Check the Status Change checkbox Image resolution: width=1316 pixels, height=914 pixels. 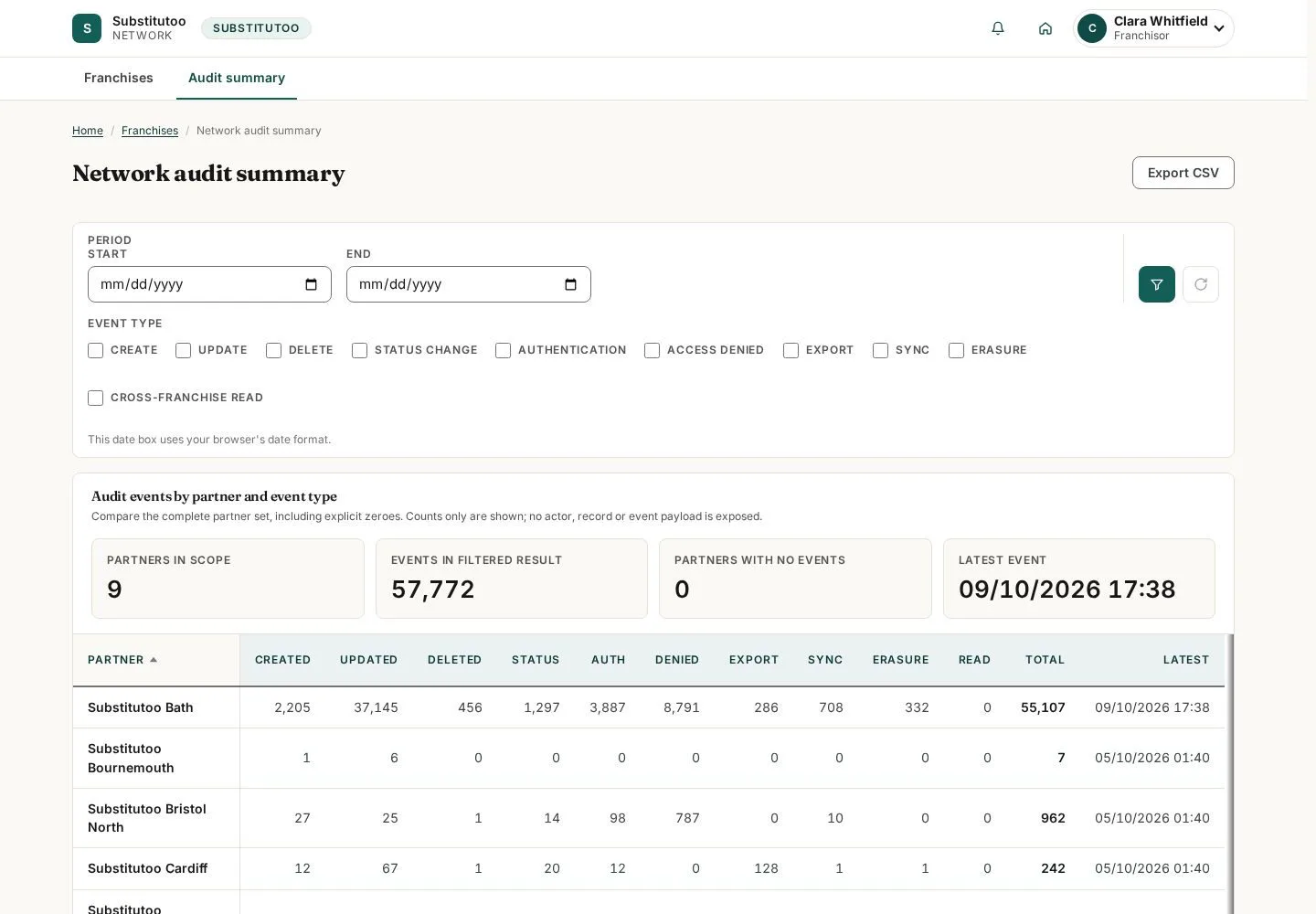pyautogui.click(x=359, y=350)
